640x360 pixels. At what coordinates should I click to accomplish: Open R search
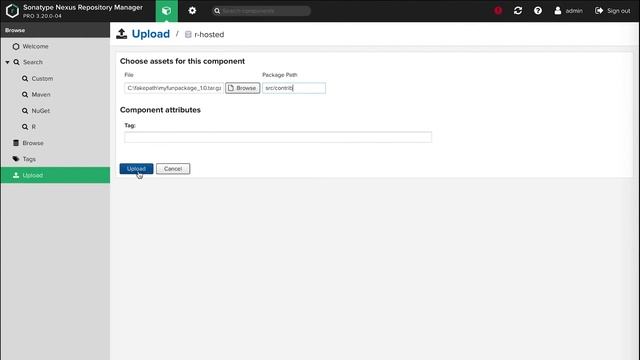33,127
